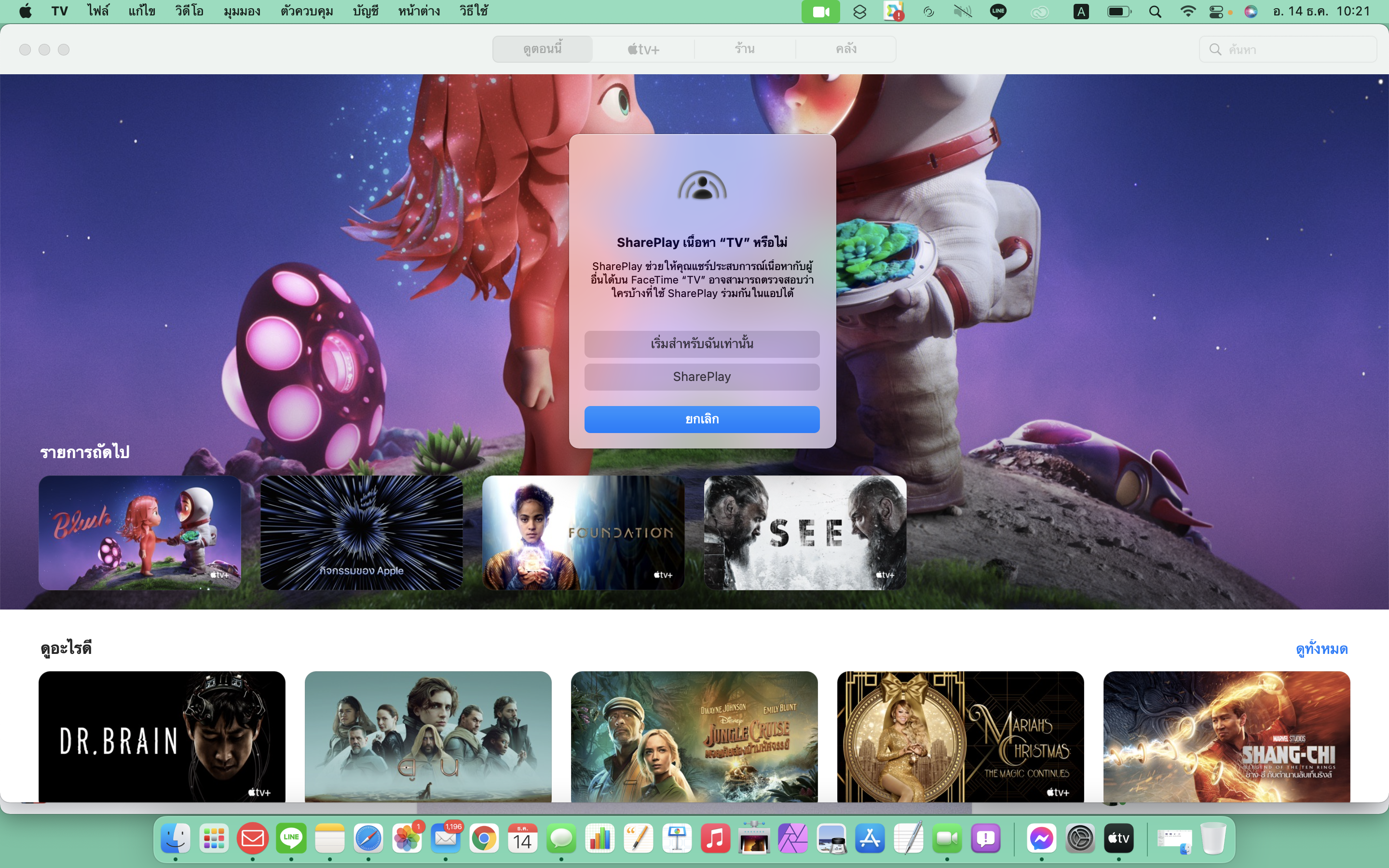
Task: Open the battery status menu
Action: [1118, 12]
